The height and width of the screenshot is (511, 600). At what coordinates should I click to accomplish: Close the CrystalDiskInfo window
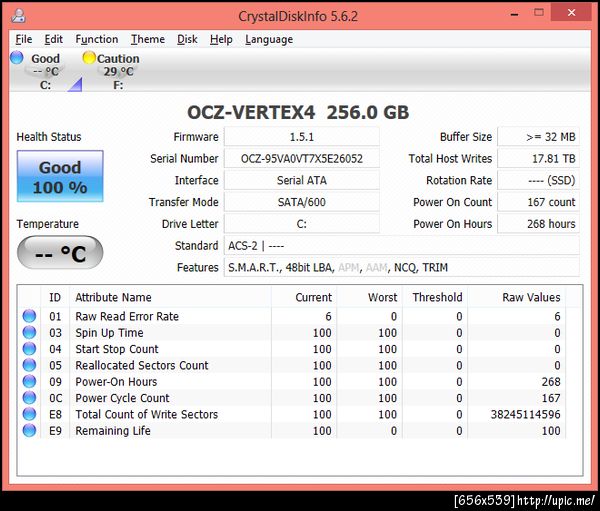pyautogui.click(x=572, y=13)
